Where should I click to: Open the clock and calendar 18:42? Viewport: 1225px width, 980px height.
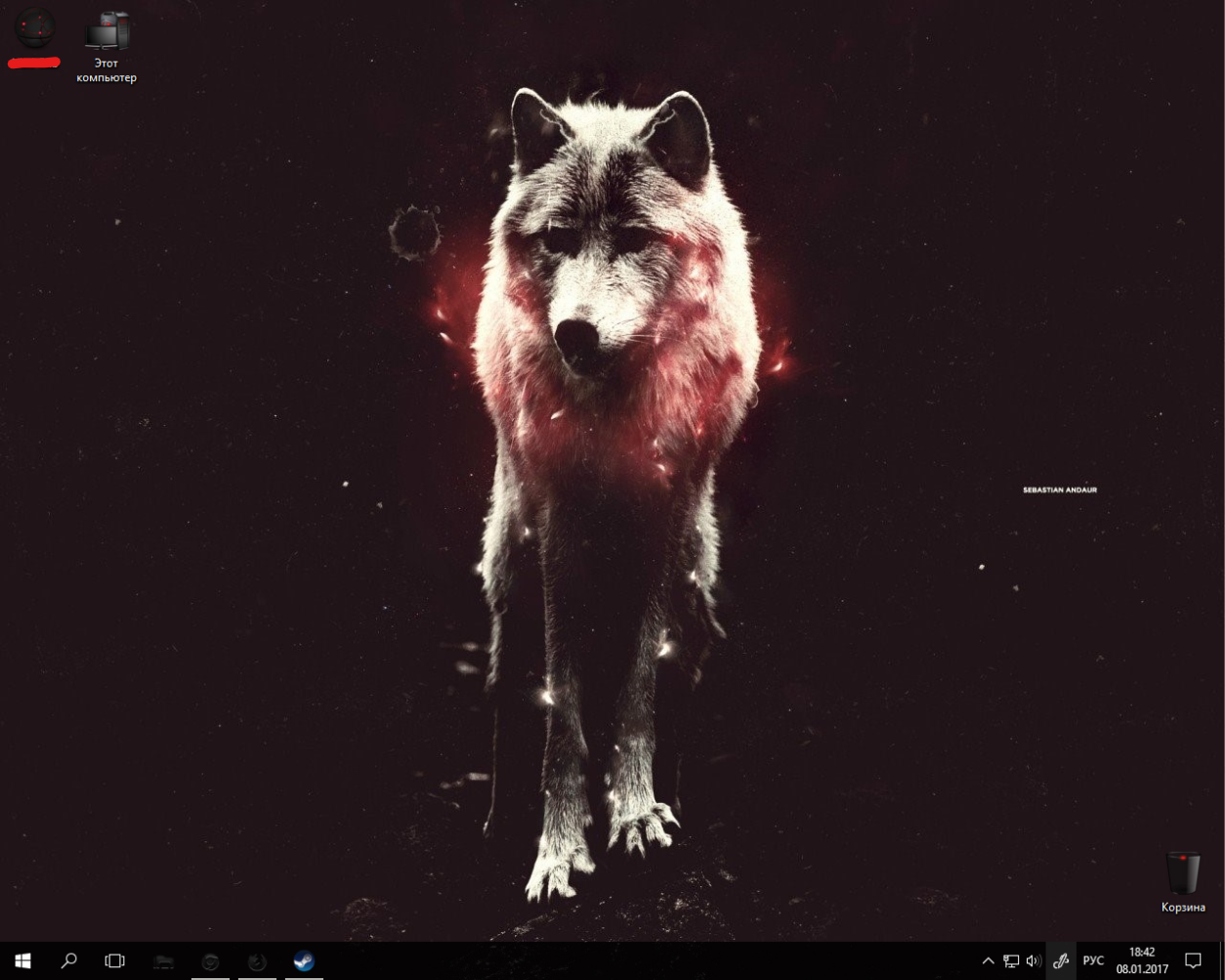coord(1142,960)
